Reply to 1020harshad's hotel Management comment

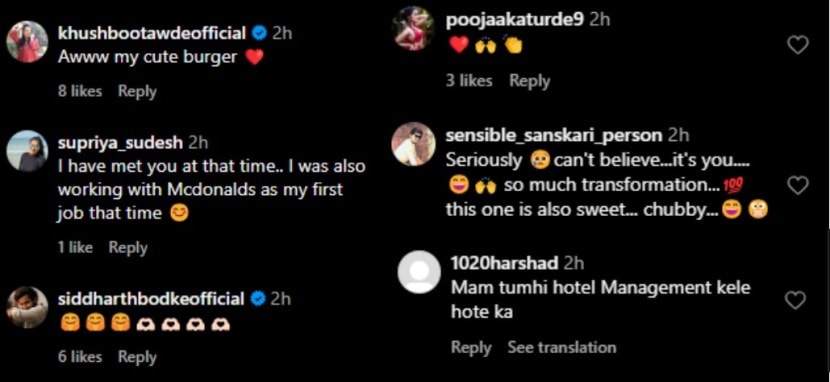point(471,348)
